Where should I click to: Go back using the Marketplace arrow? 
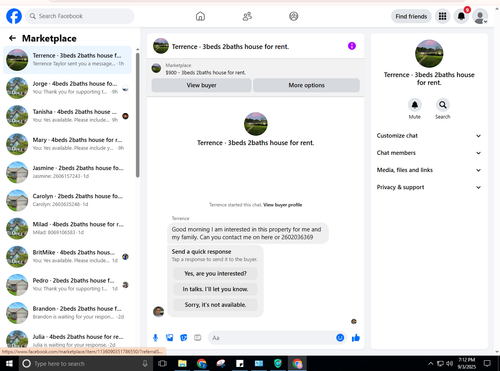[x=12, y=38]
